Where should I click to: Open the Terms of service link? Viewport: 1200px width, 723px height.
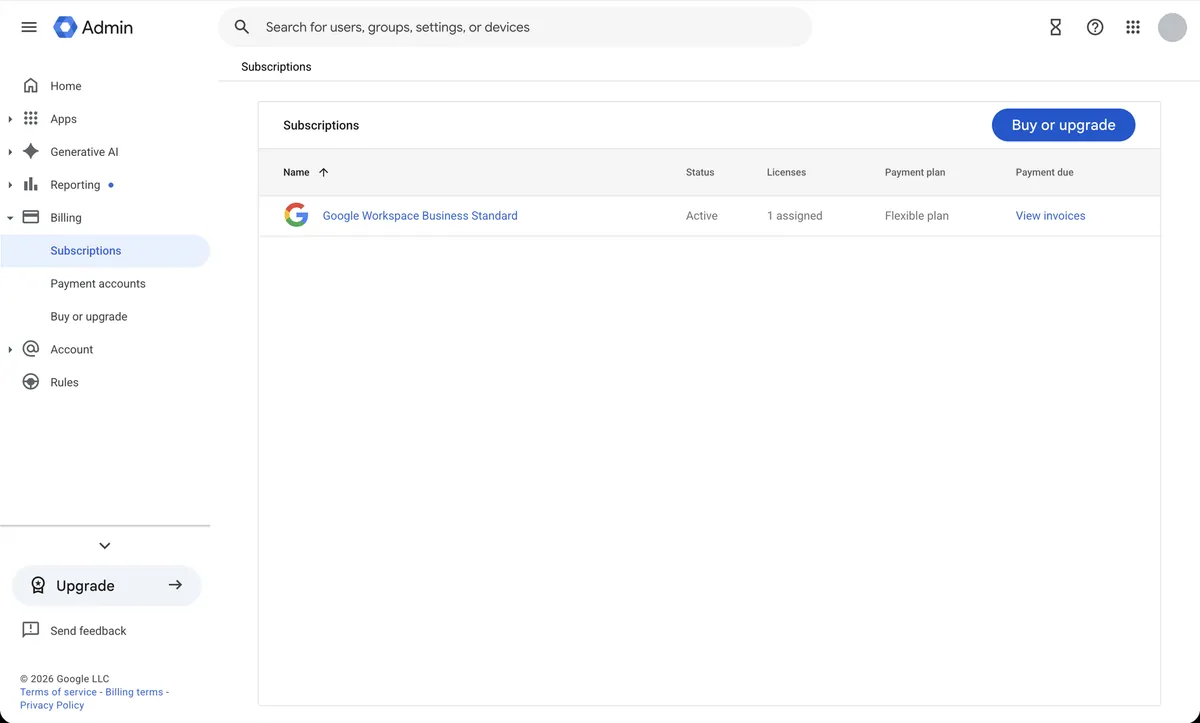pyautogui.click(x=58, y=692)
